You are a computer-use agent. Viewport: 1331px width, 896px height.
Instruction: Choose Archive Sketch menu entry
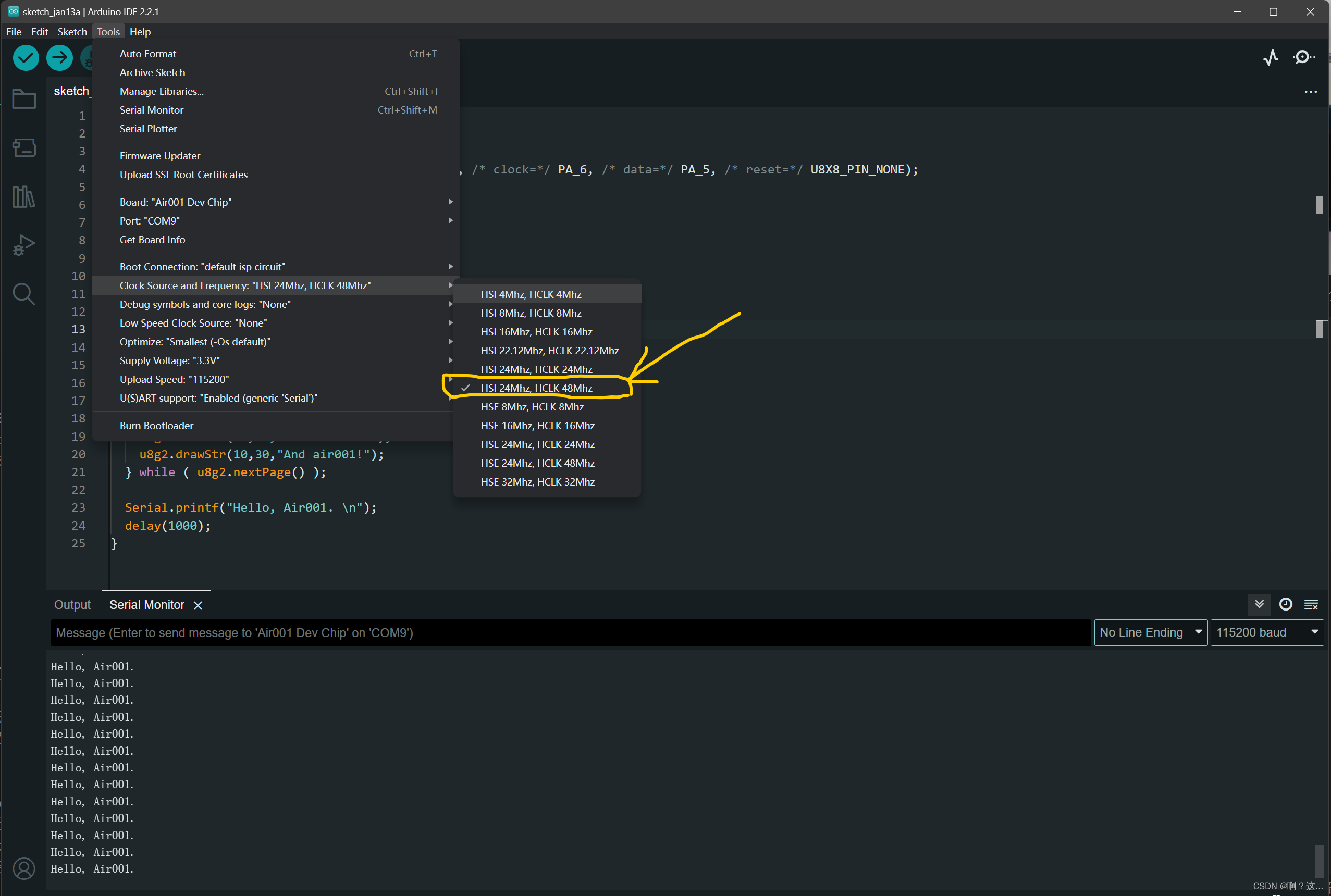(276, 72)
